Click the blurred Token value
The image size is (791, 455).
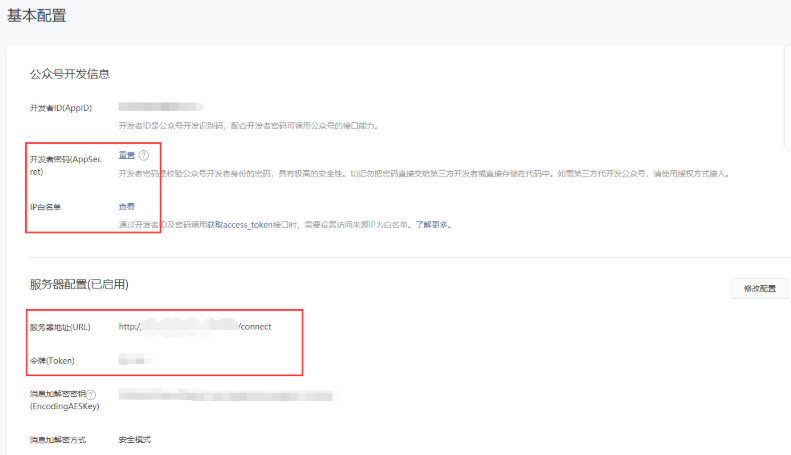[135, 360]
